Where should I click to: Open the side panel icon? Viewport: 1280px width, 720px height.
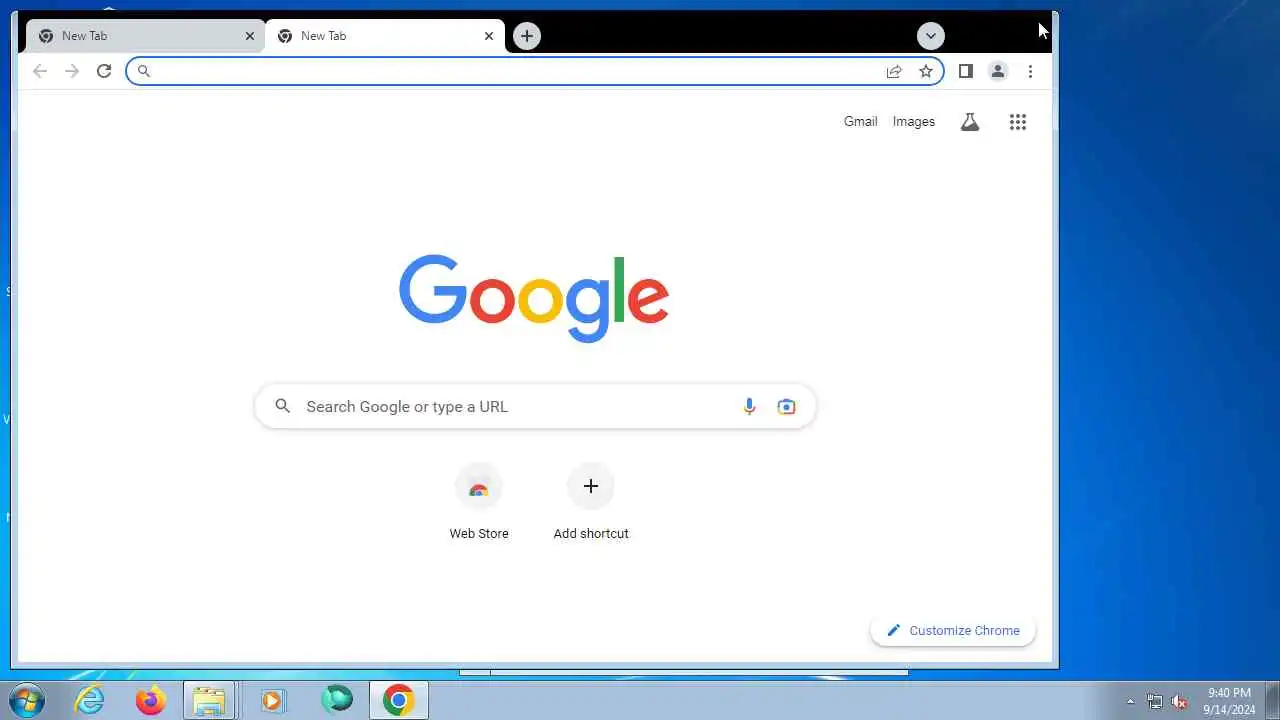coord(966,71)
